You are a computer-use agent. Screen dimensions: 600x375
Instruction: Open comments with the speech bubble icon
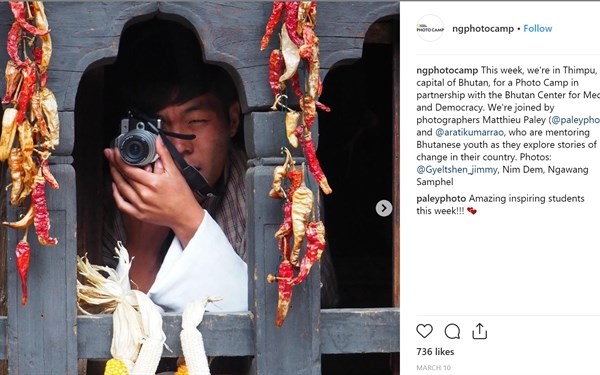point(452,331)
